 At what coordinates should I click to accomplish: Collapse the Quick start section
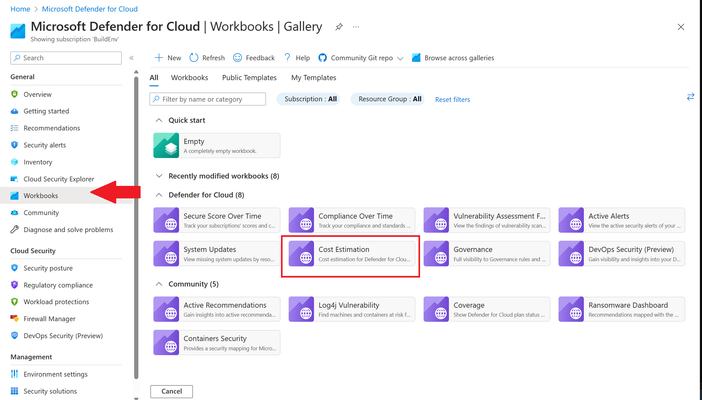(158, 120)
